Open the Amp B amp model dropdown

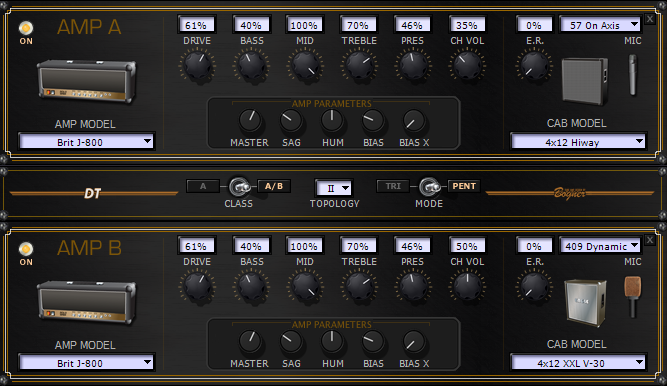tap(86, 363)
